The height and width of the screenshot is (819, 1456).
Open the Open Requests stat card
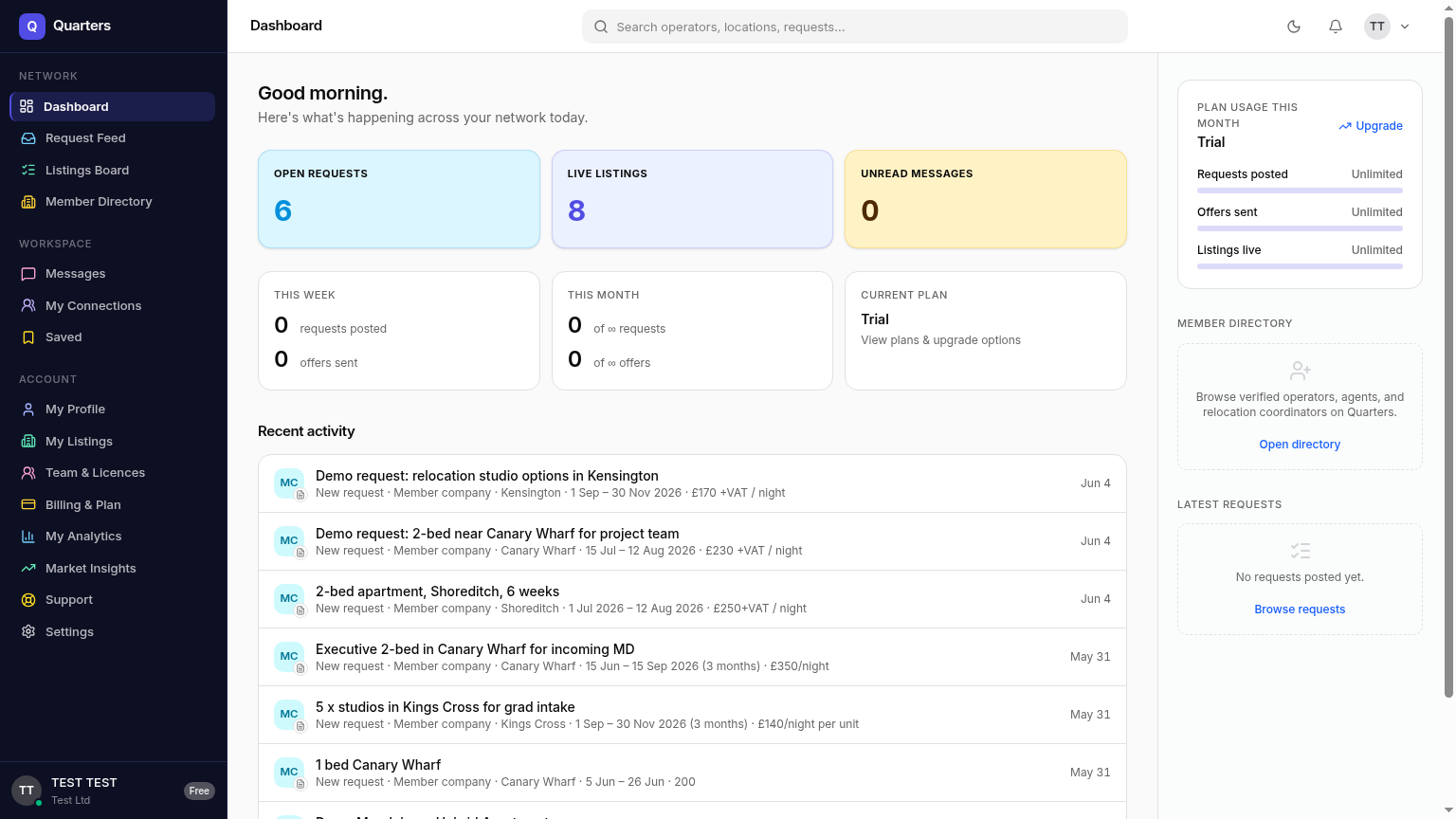pos(399,199)
